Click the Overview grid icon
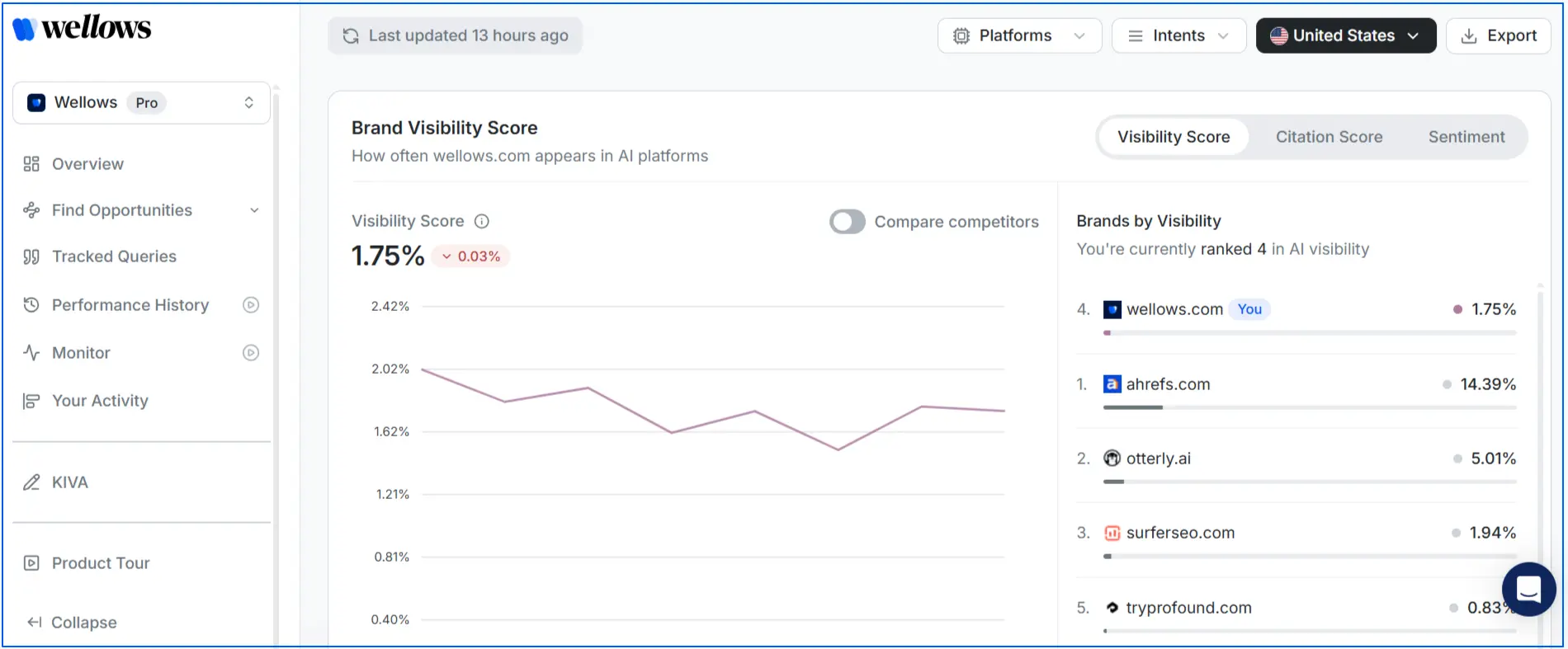1568x649 pixels. pyautogui.click(x=31, y=164)
